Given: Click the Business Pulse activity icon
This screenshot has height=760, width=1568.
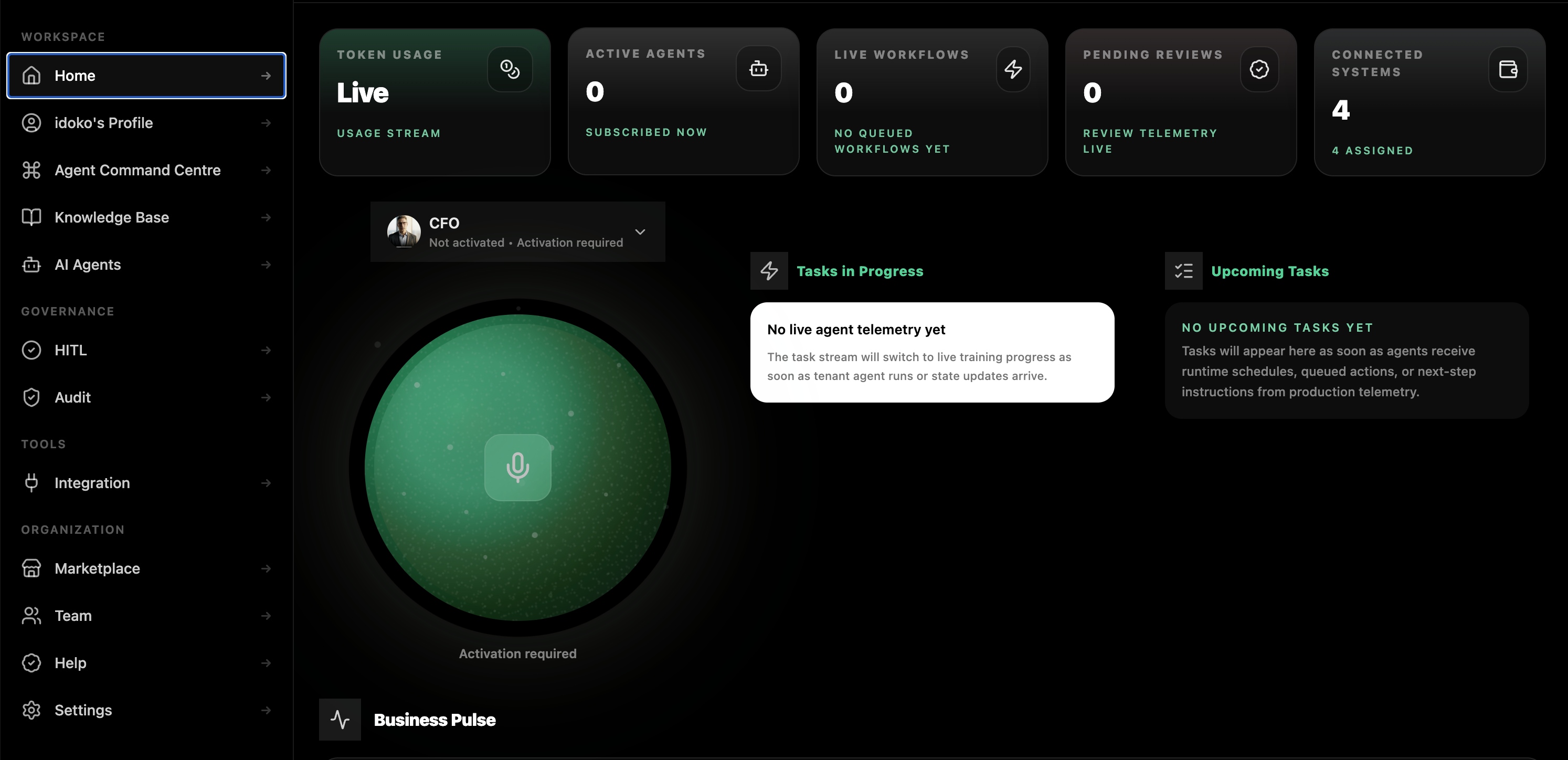Looking at the screenshot, I should 340,719.
